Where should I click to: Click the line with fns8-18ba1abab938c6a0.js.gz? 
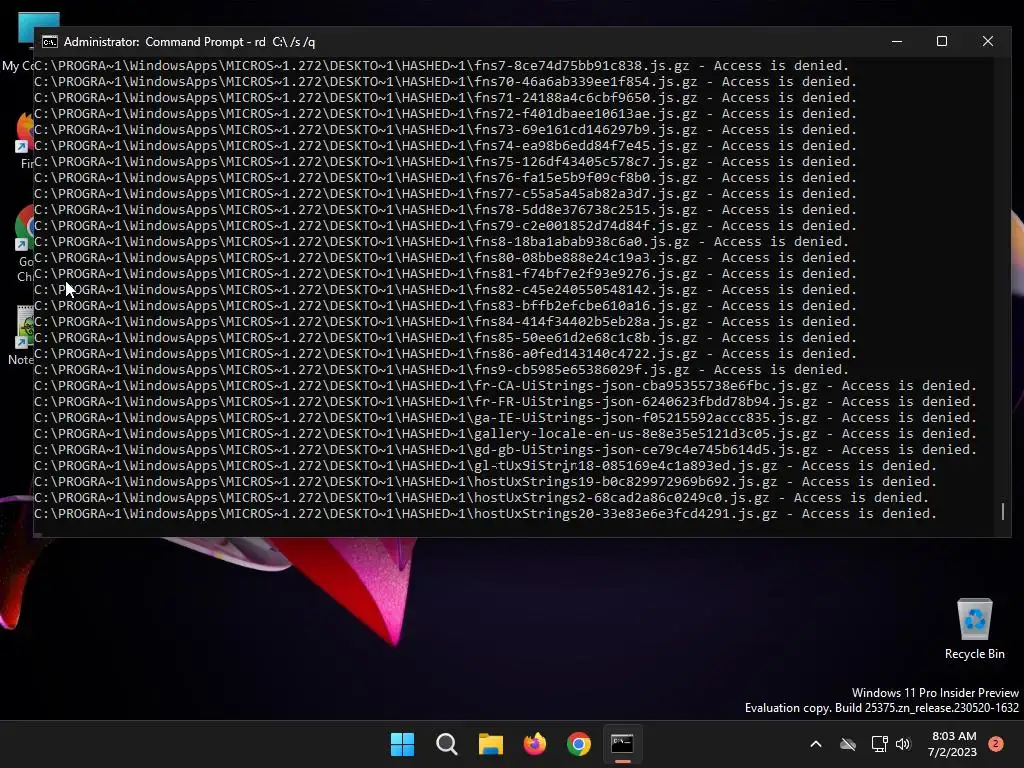(441, 242)
